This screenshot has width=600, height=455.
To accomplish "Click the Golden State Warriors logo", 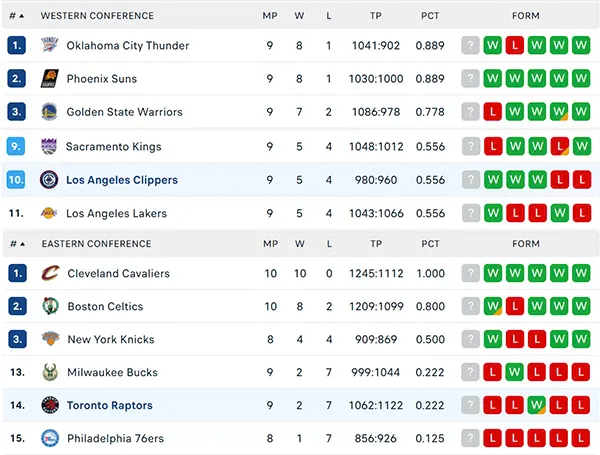I will [49, 112].
